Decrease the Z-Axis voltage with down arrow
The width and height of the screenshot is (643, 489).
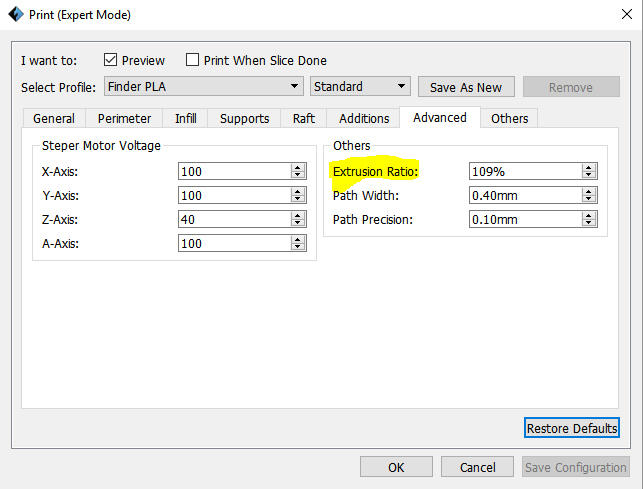pos(297,223)
